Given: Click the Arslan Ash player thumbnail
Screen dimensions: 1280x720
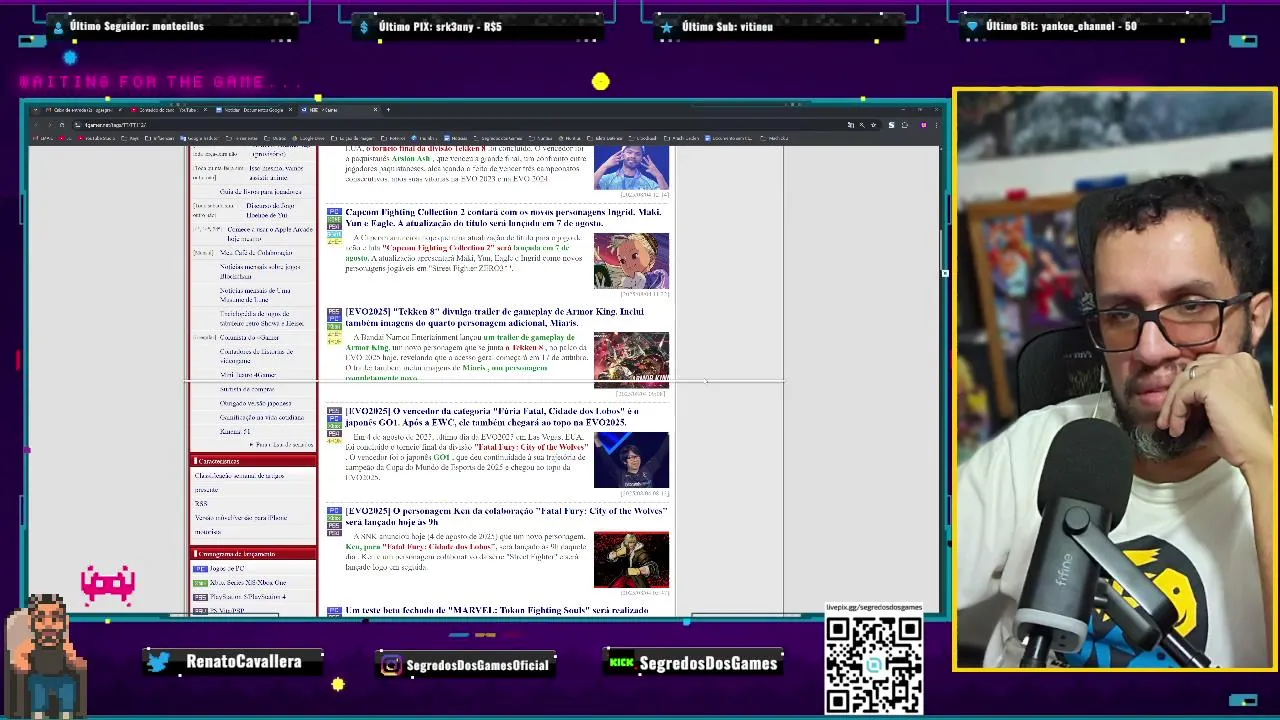Looking at the screenshot, I should coord(631,167).
